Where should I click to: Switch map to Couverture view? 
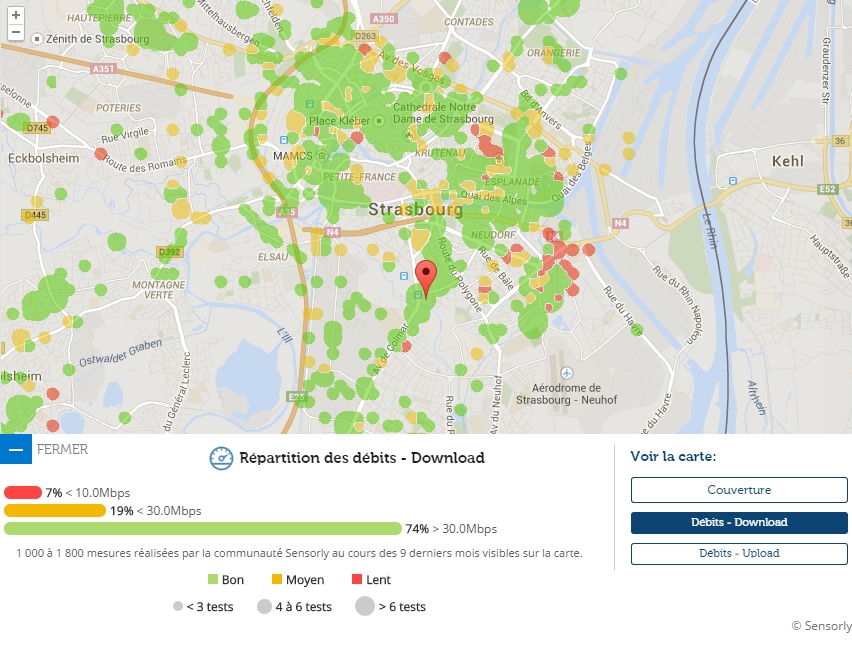(x=739, y=490)
